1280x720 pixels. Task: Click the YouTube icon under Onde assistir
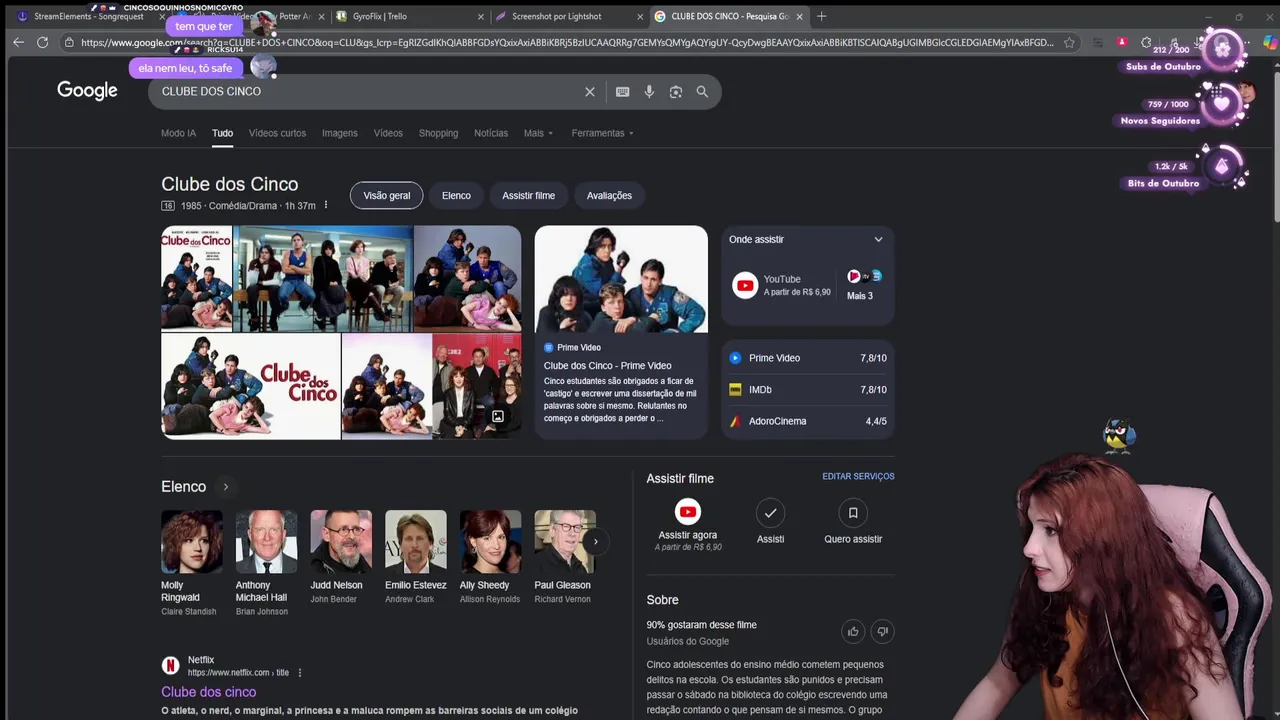coord(745,286)
